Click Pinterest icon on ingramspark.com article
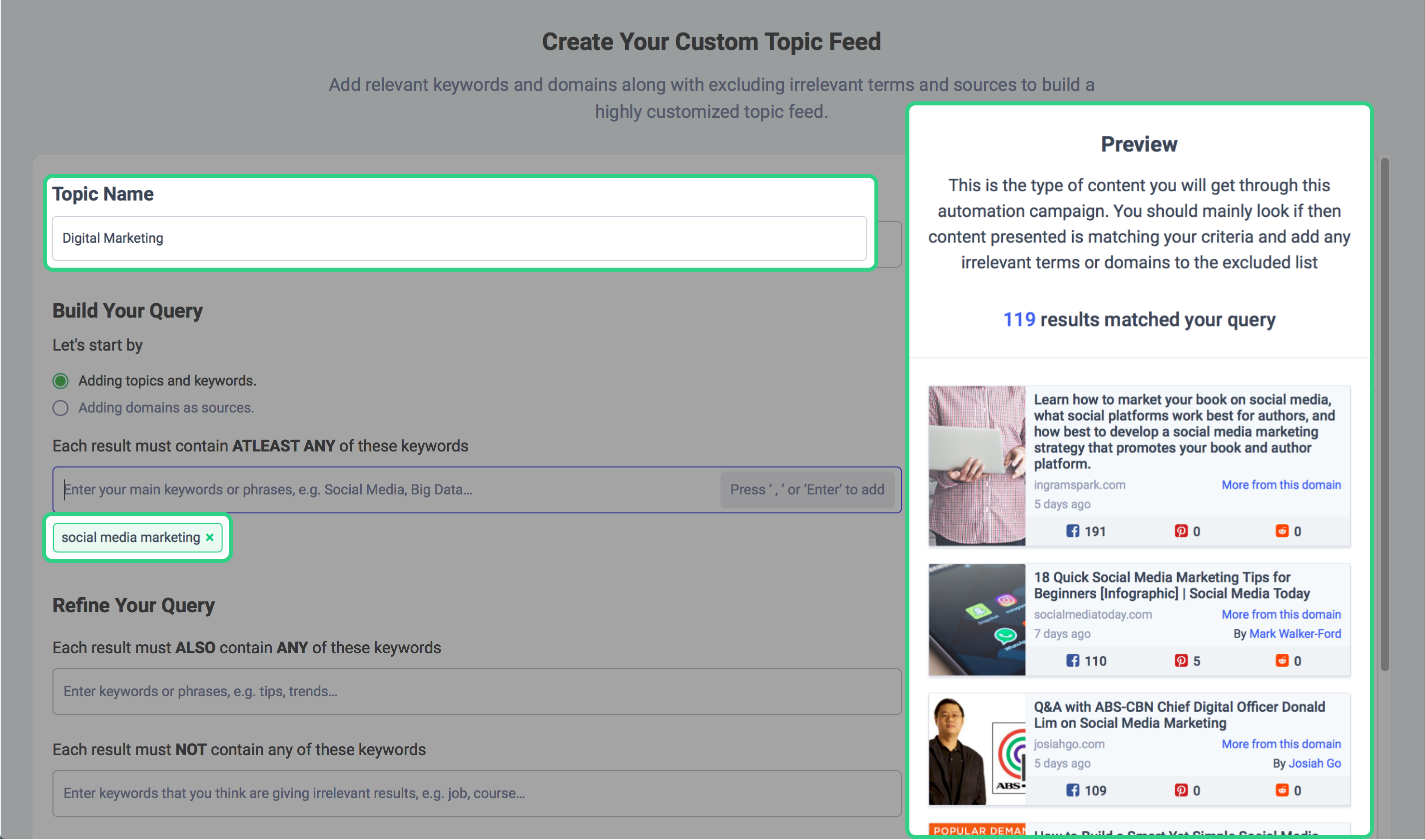The height and width of the screenshot is (840, 1425). tap(1181, 531)
